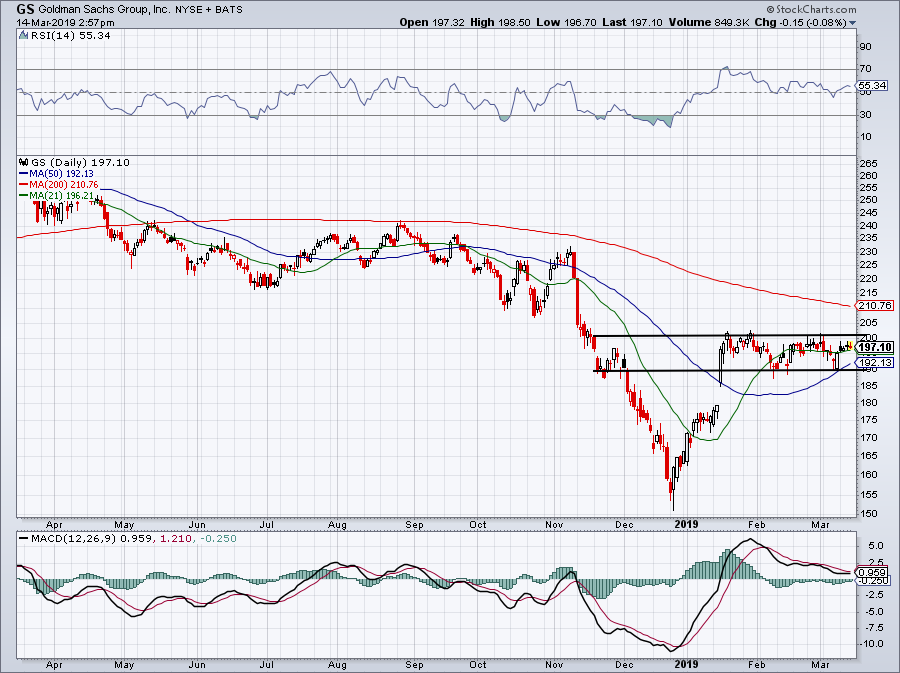Click the RSI(14) 55.34 legend text
Viewport: 900px width, 673px height.
(69, 36)
